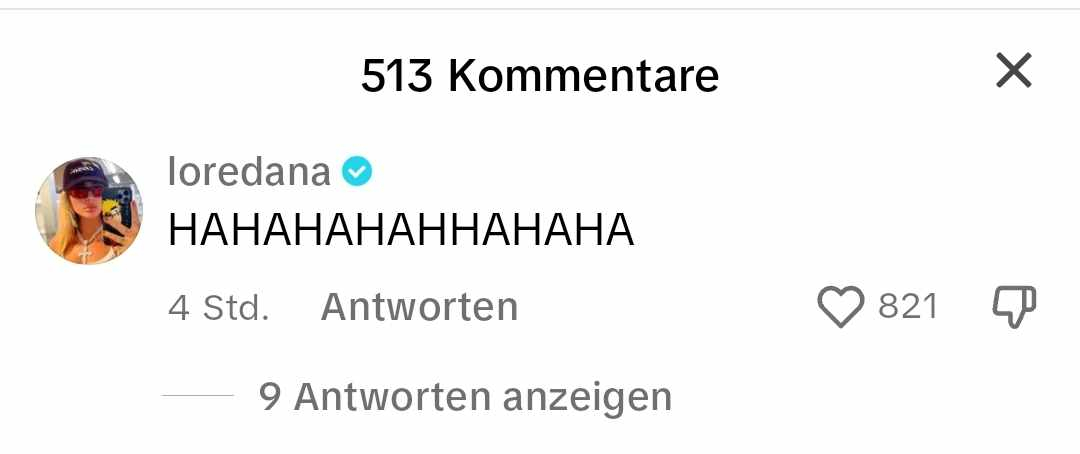Toggle the thumbs-down on loredana's comment
Screen dimensions: 1080x454
tap(1014, 308)
